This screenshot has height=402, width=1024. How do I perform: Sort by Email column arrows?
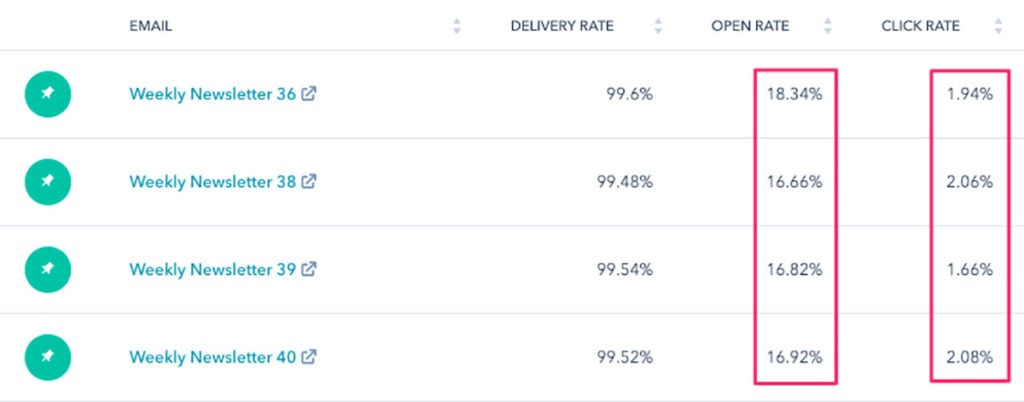click(x=456, y=26)
